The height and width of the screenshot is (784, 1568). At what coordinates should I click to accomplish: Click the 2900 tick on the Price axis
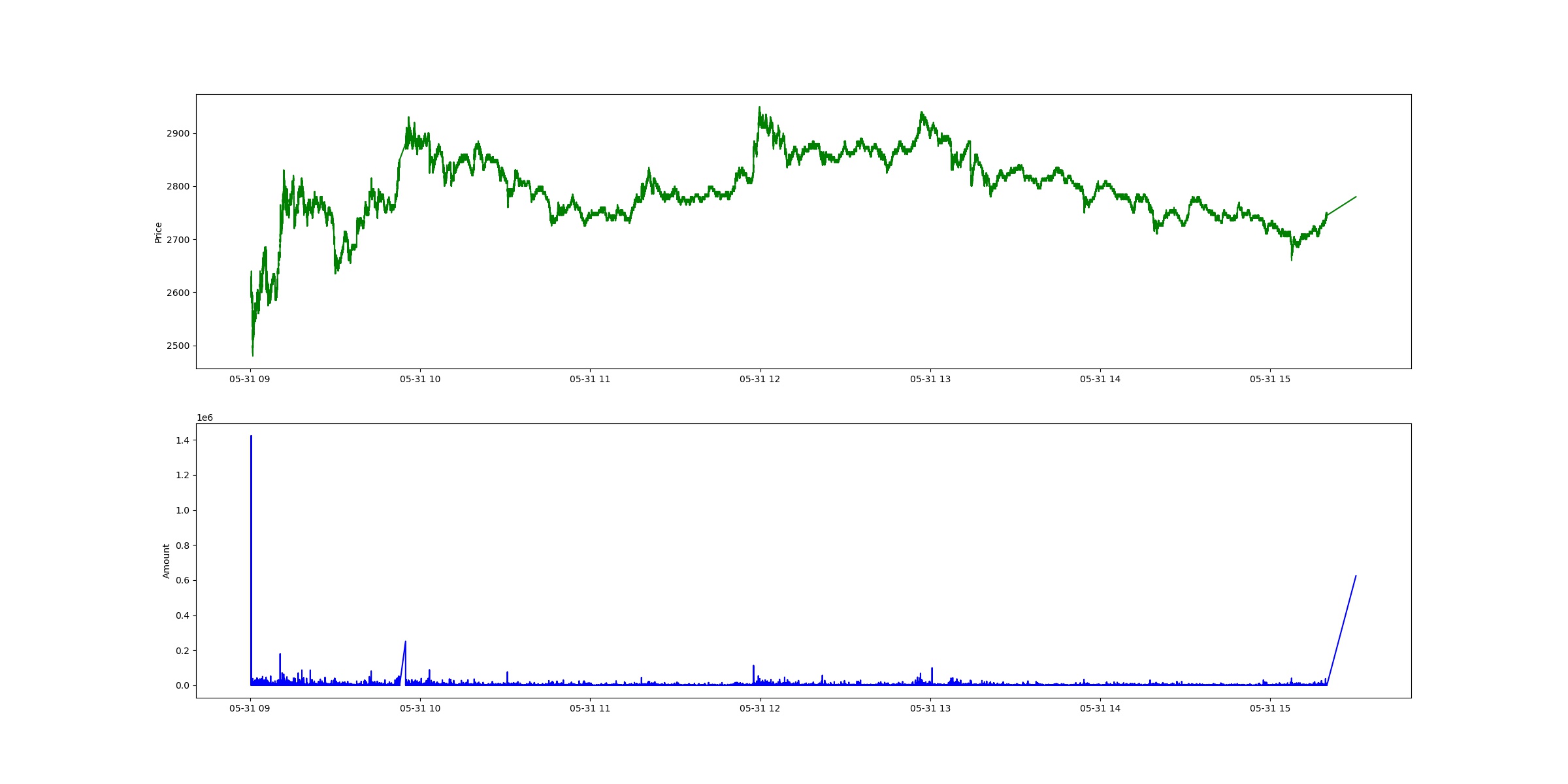(x=178, y=133)
